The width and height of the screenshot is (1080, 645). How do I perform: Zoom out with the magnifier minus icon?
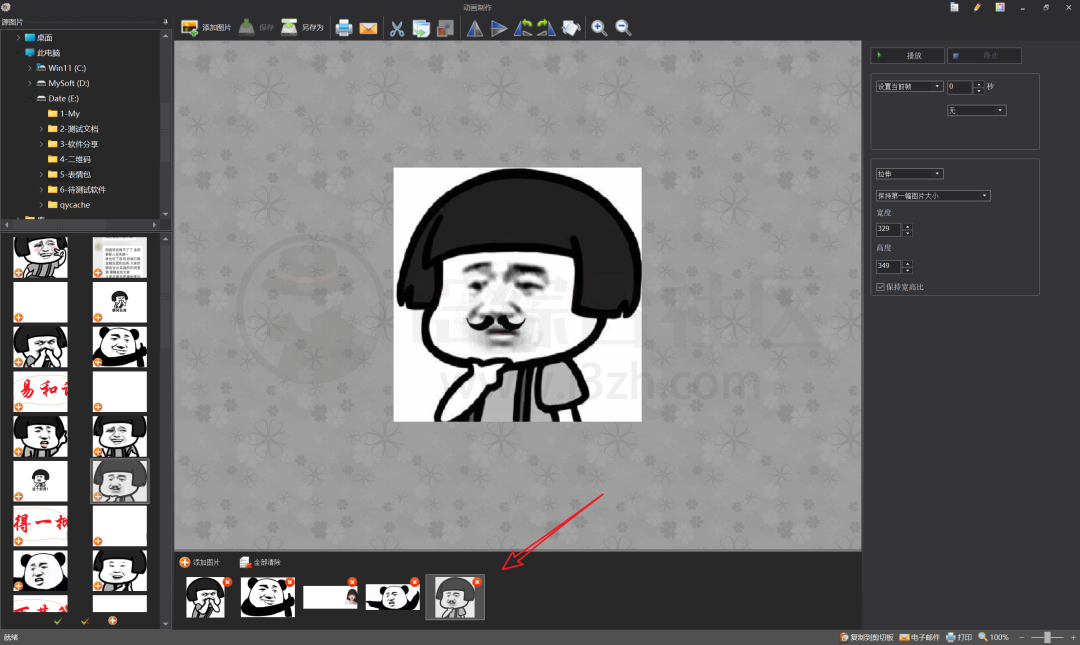(x=623, y=28)
